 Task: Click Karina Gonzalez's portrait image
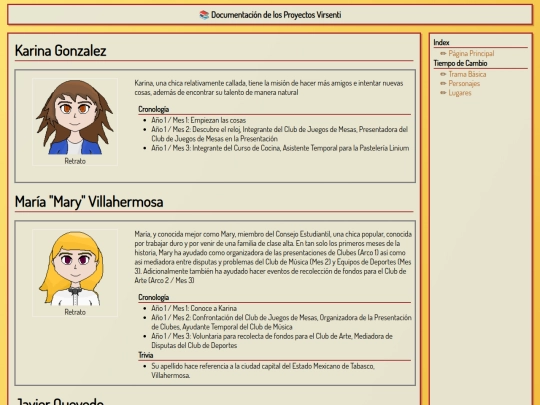[75, 117]
